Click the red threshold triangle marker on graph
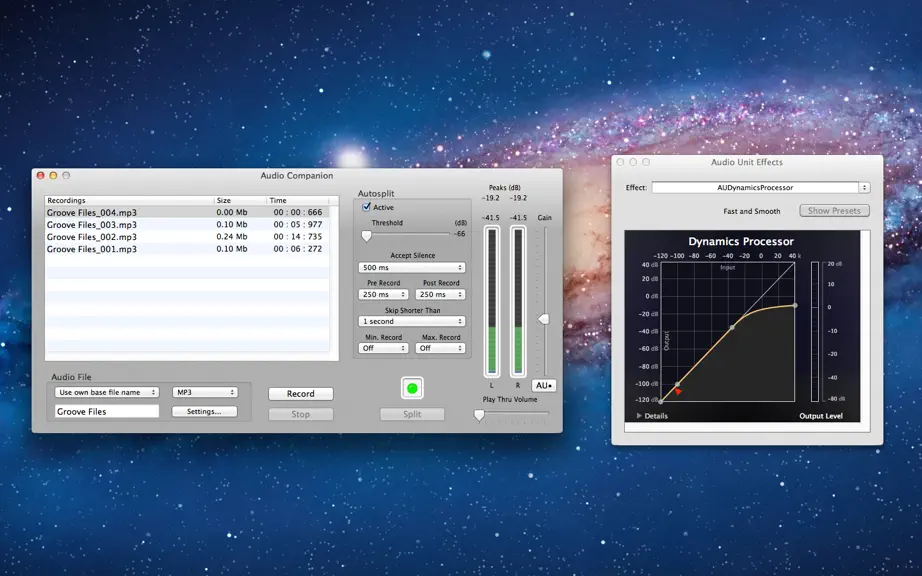The width and height of the screenshot is (922, 576). 678,391
